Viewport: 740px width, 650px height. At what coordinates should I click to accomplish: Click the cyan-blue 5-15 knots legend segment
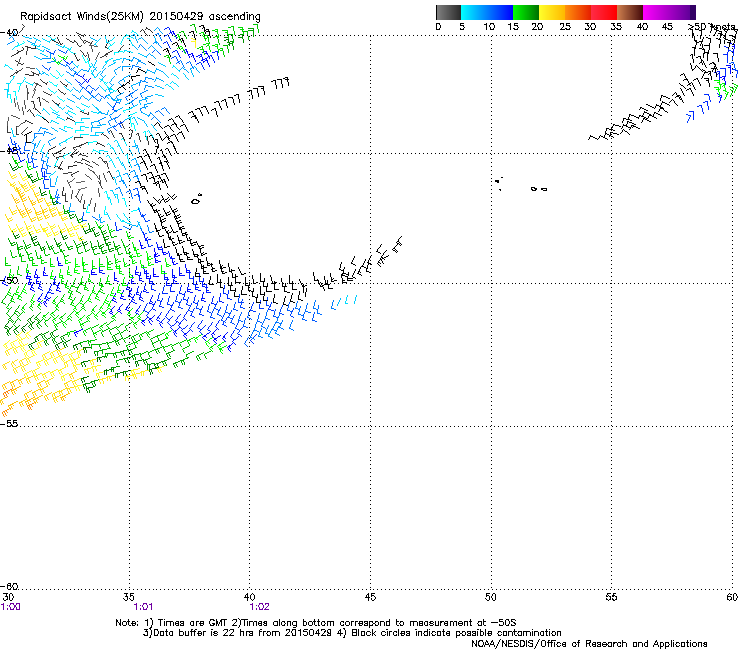(x=487, y=12)
